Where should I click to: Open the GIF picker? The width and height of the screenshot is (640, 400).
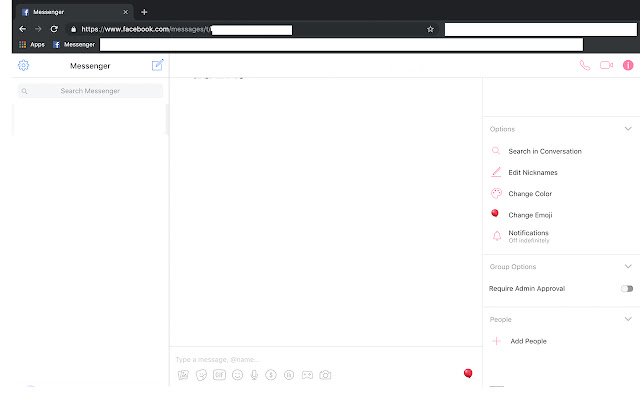(x=219, y=375)
